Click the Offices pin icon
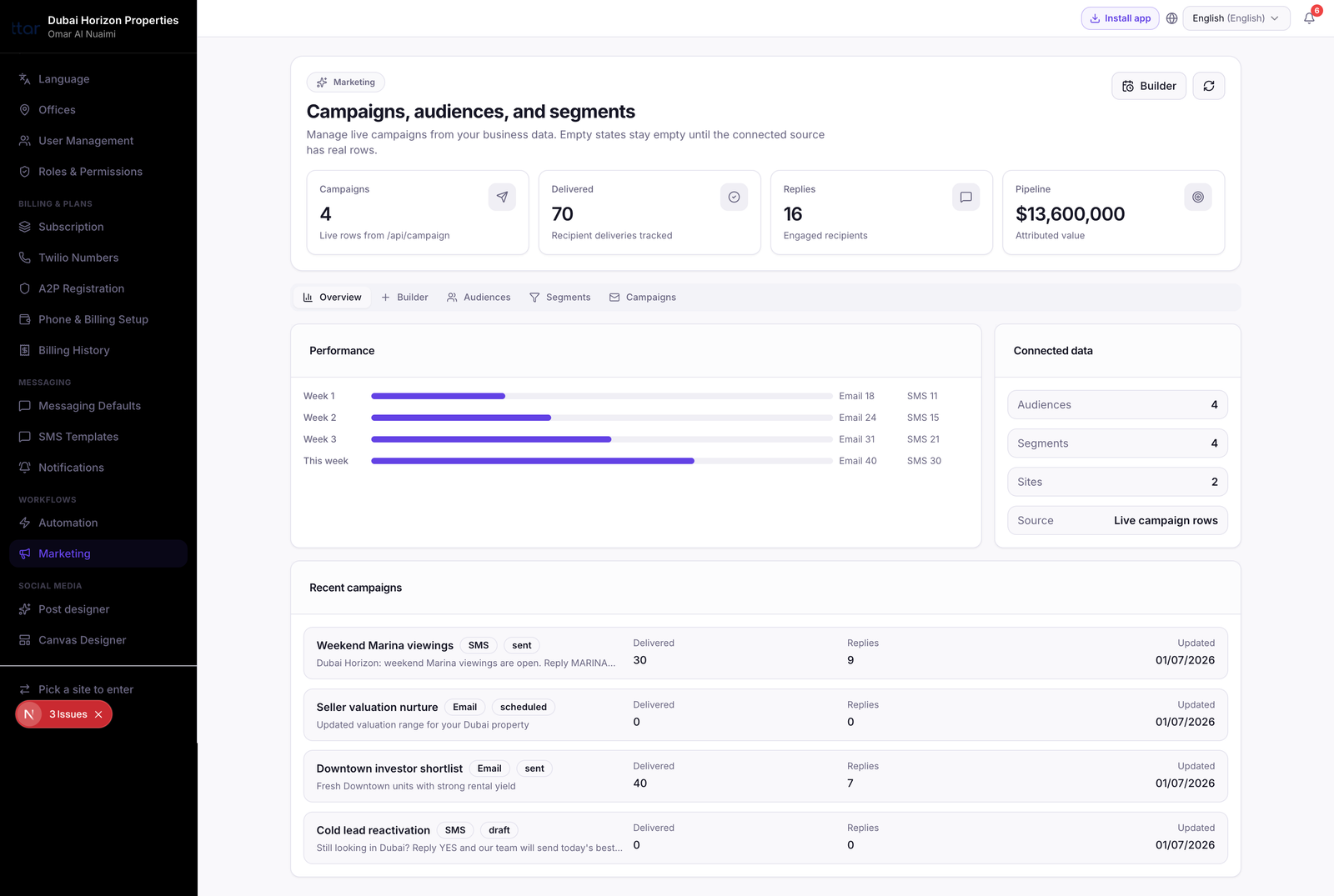 [25, 110]
